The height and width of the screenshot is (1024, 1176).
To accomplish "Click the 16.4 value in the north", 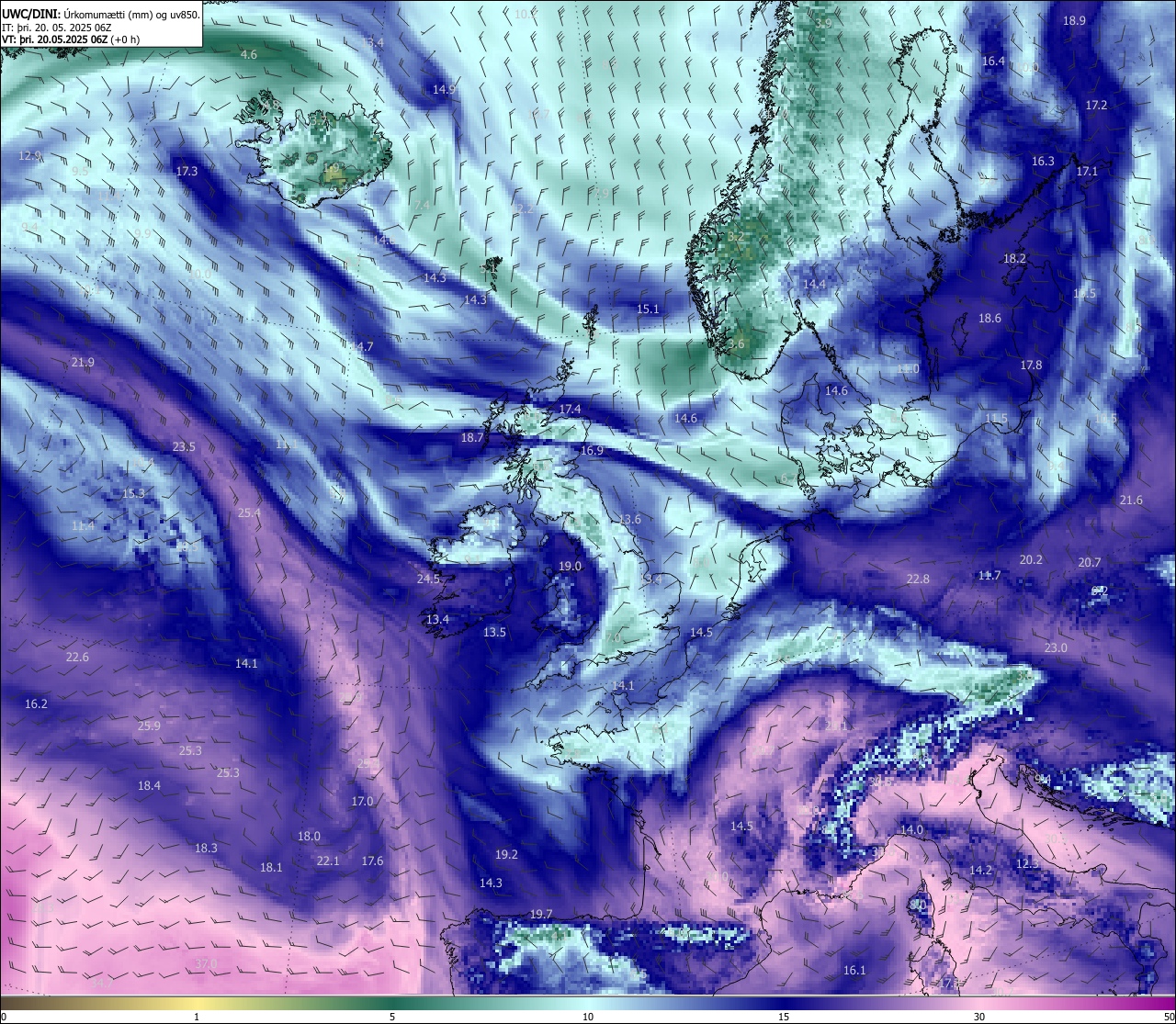I will (x=994, y=61).
